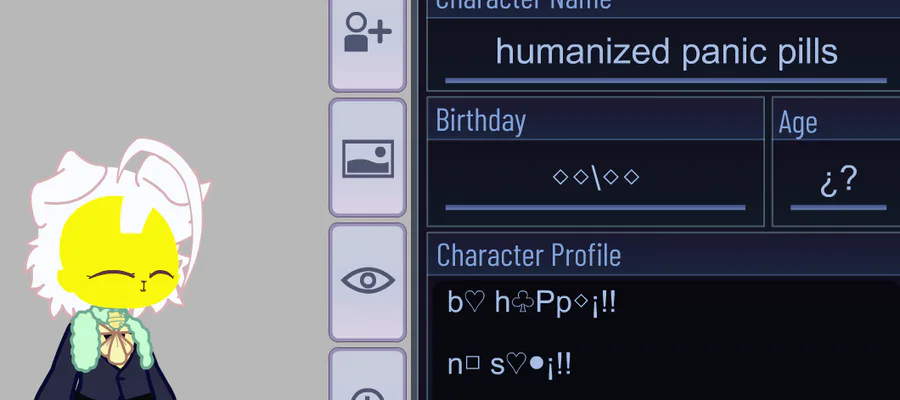This screenshot has width=900, height=400.
Task: Click the first Character Profile text line
Action: point(532,302)
